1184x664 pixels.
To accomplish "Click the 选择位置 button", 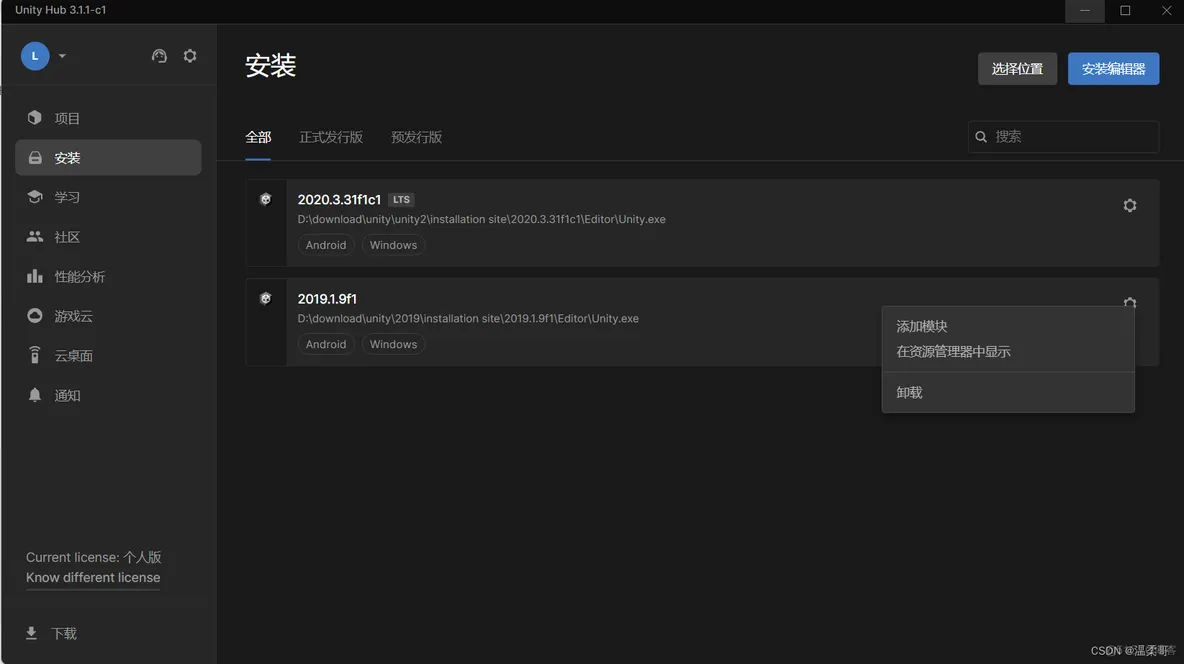I will pyautogui.click(x=1017, y=69).
